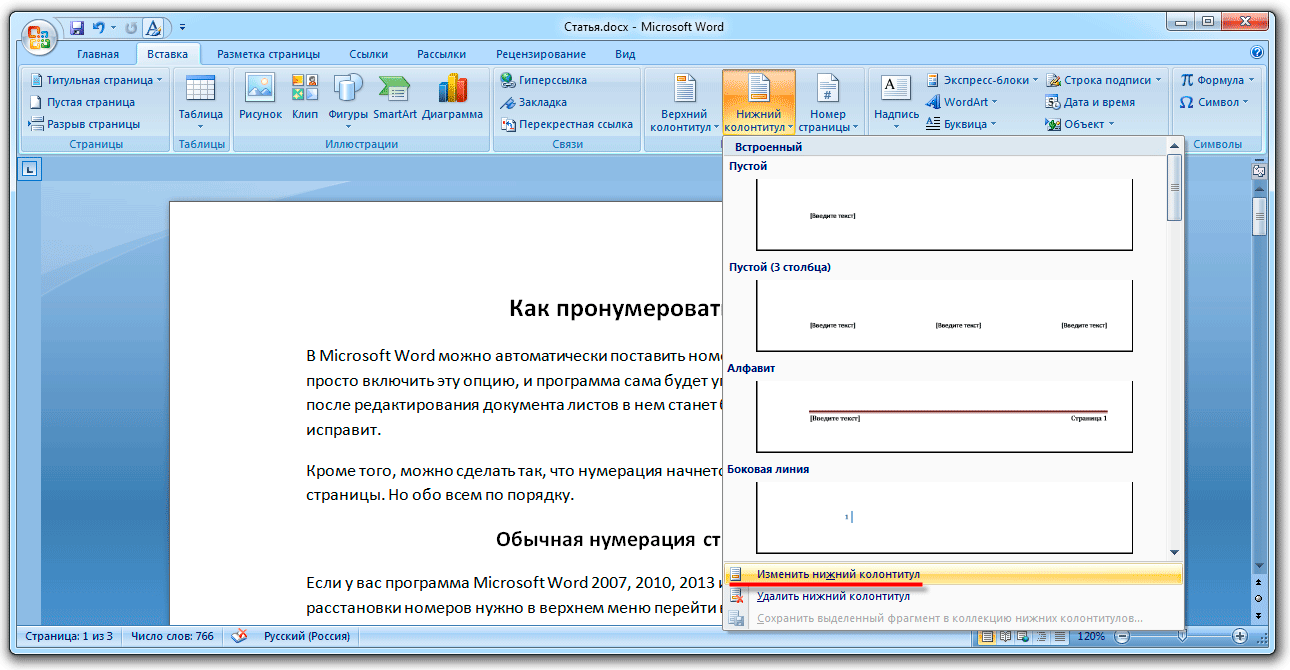This screenshot has height=670, width=1290.
Task: Click the Страница: 1 из 3 indicator
Action: [69, 636]
